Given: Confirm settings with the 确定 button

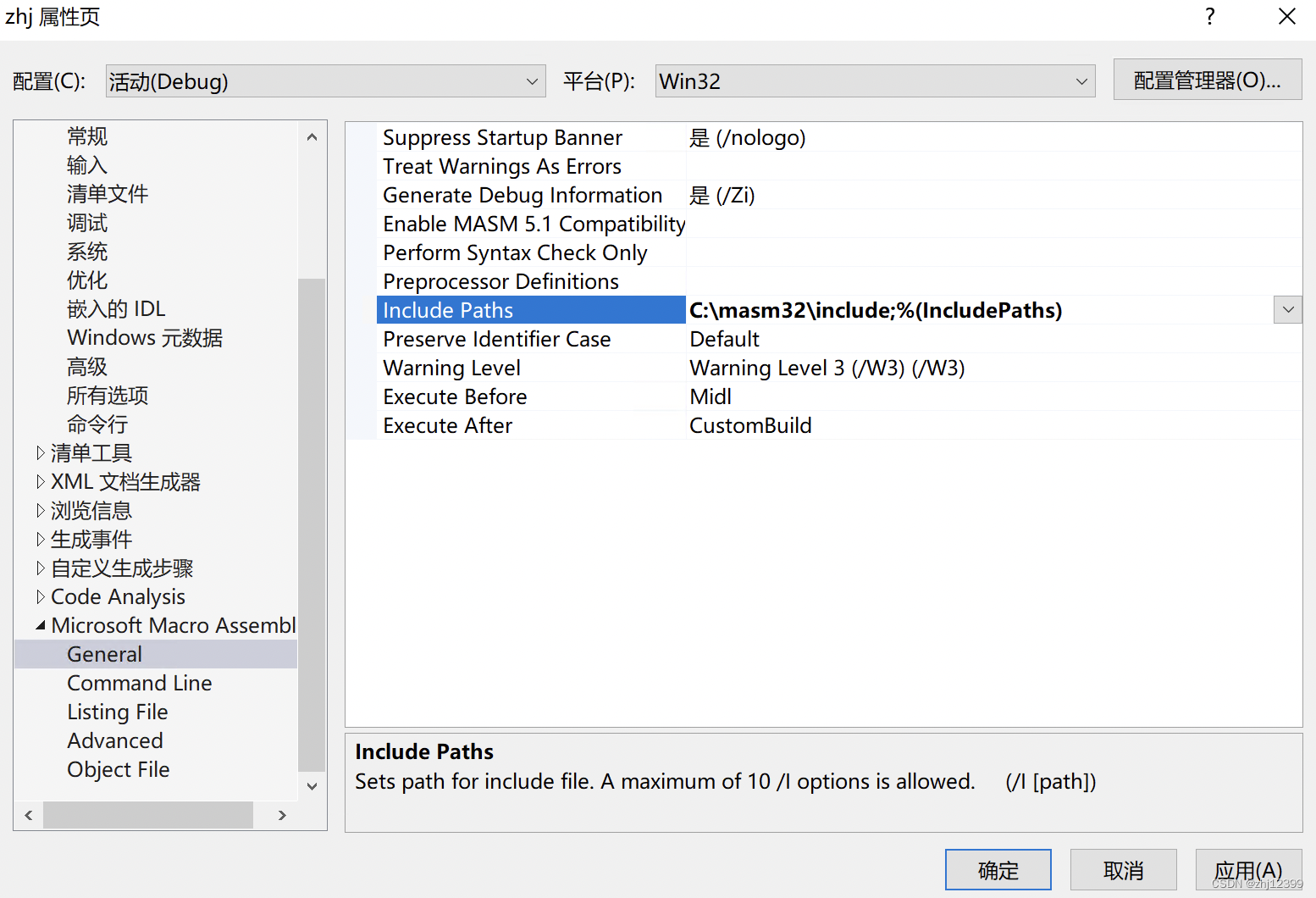Looking at the screenshot, I should pyautogui.click(x=998, y=869).
